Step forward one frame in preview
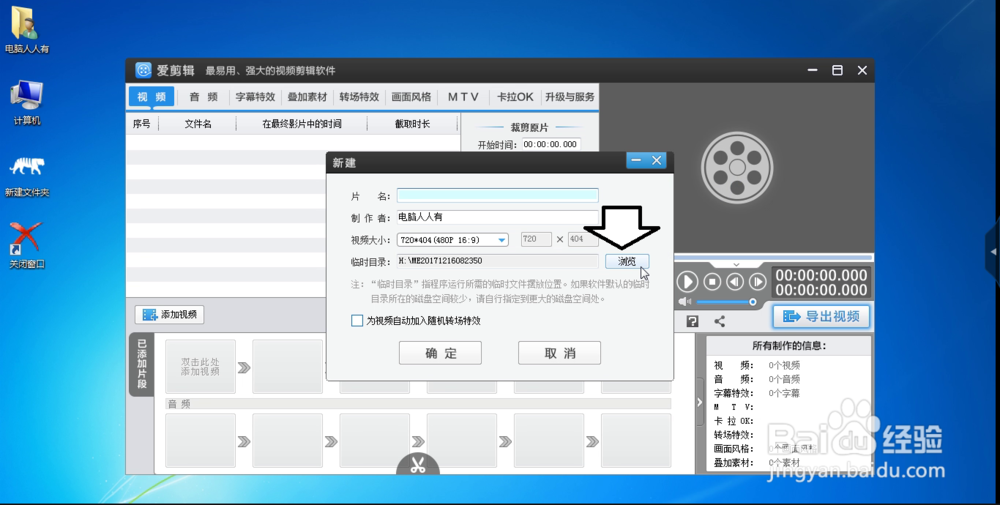Screen dimensions: 1000x505 758,281
